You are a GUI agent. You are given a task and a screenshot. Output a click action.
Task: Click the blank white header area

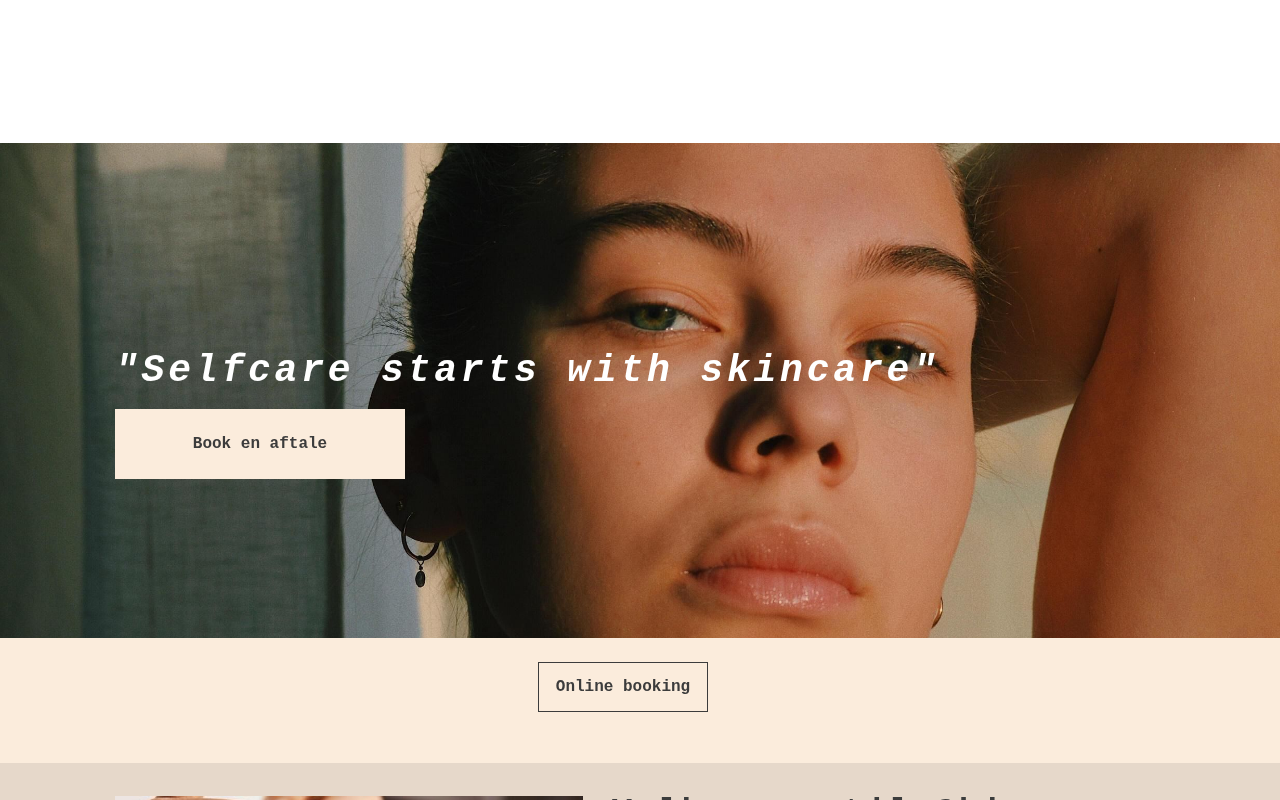640,71
